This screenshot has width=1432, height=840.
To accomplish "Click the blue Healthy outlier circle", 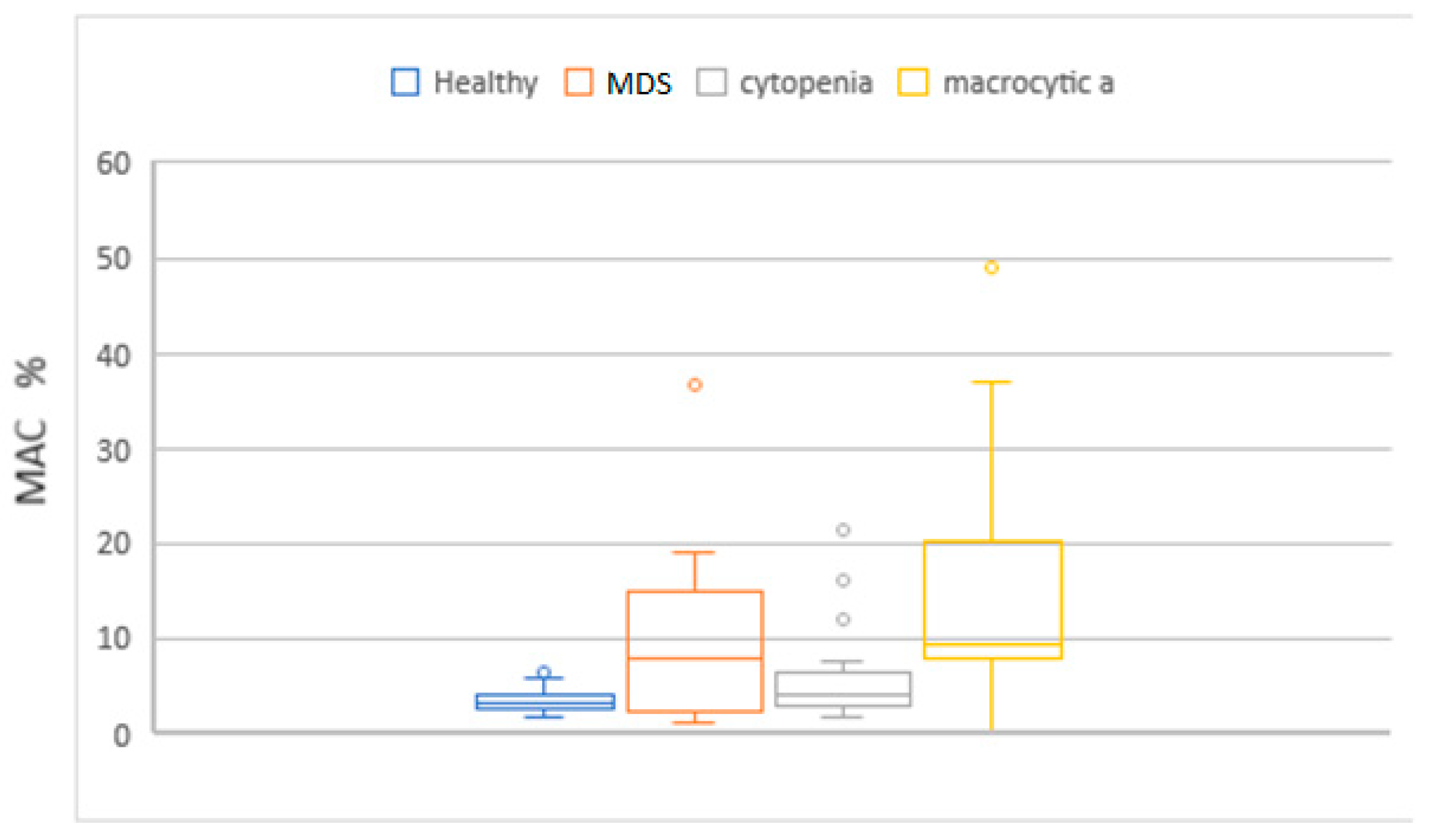I will [544, 672].
